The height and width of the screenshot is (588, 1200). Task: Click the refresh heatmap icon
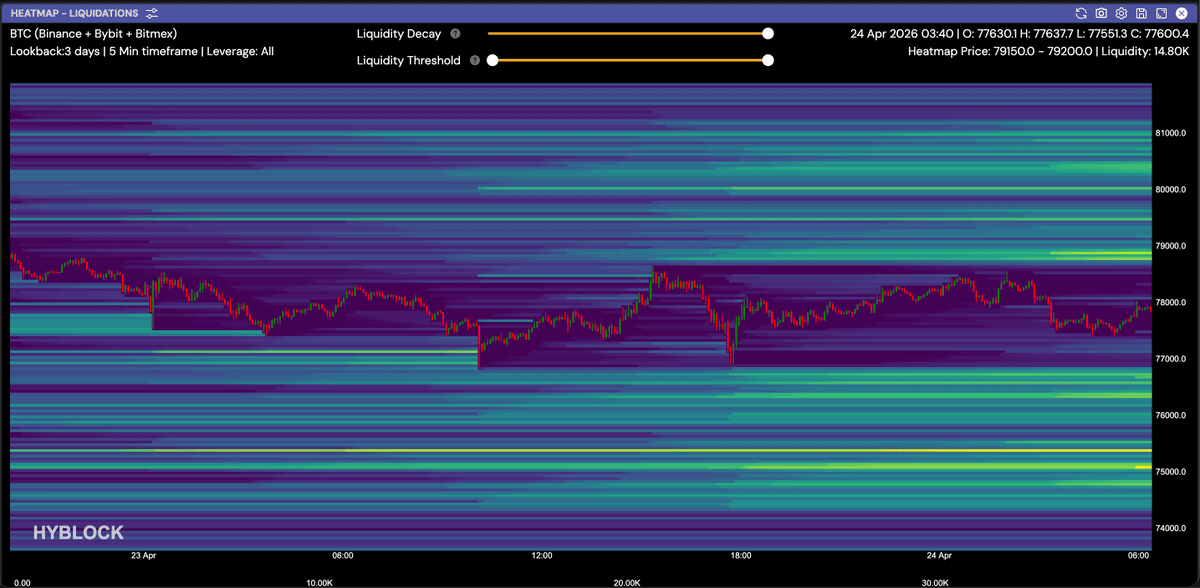[1081, 13]
